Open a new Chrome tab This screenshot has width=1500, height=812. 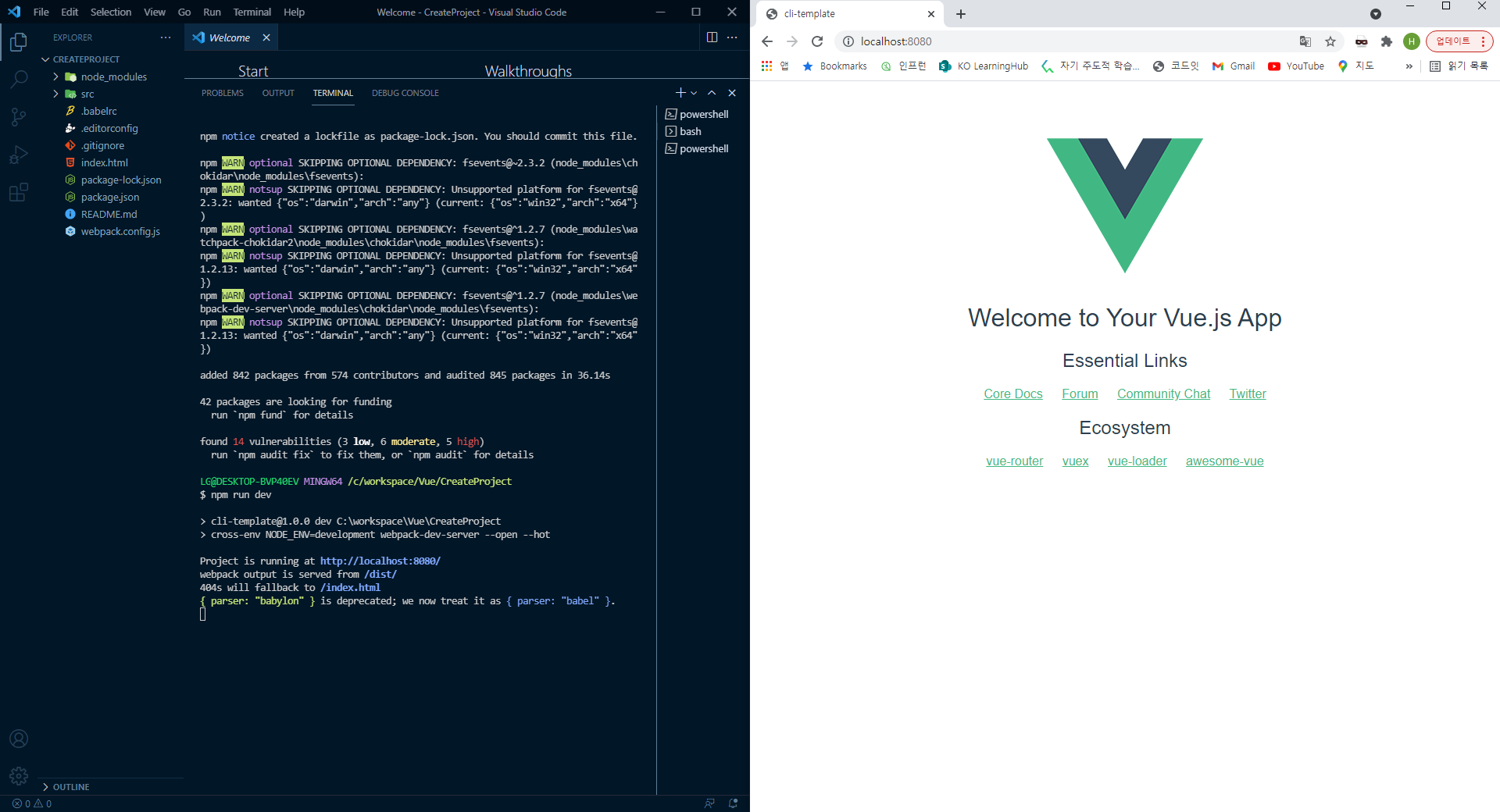pos(961,14)
